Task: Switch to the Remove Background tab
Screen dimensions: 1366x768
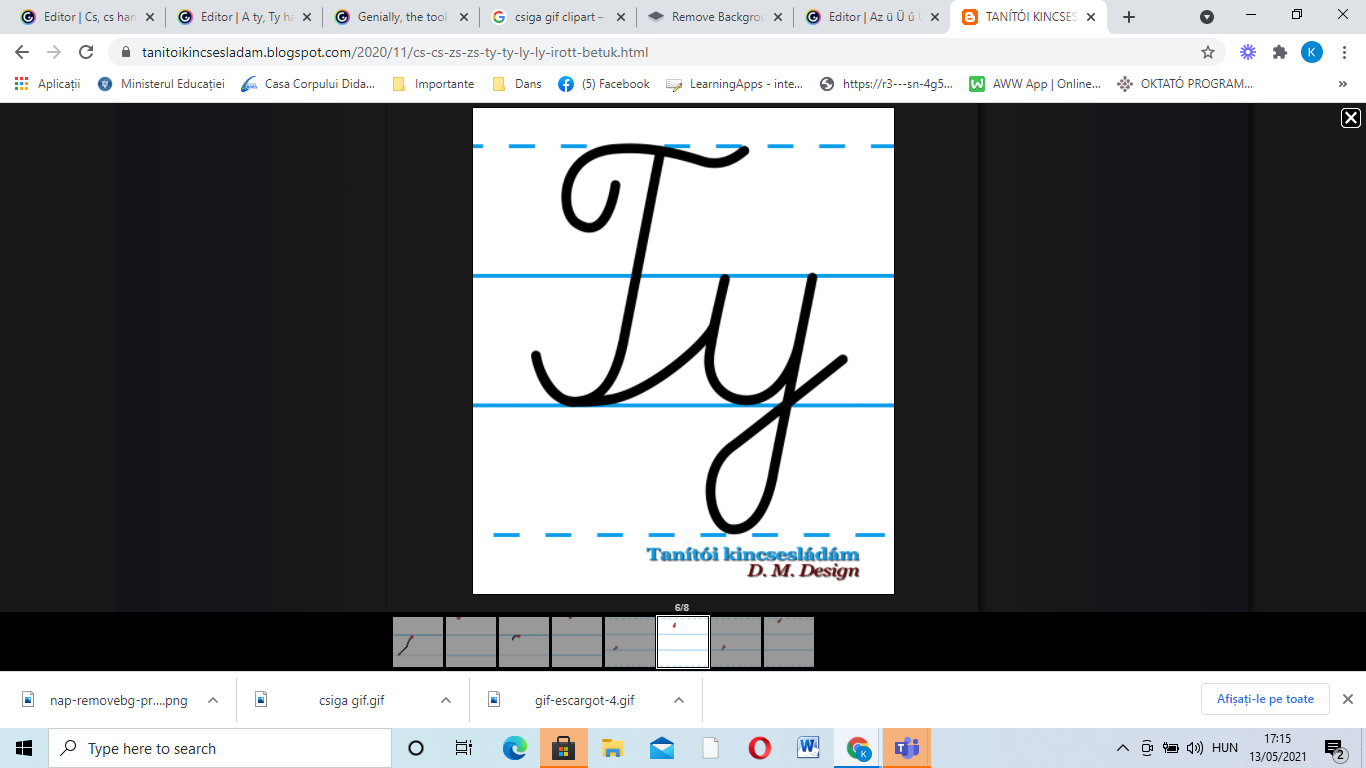Action: point(716,16)
